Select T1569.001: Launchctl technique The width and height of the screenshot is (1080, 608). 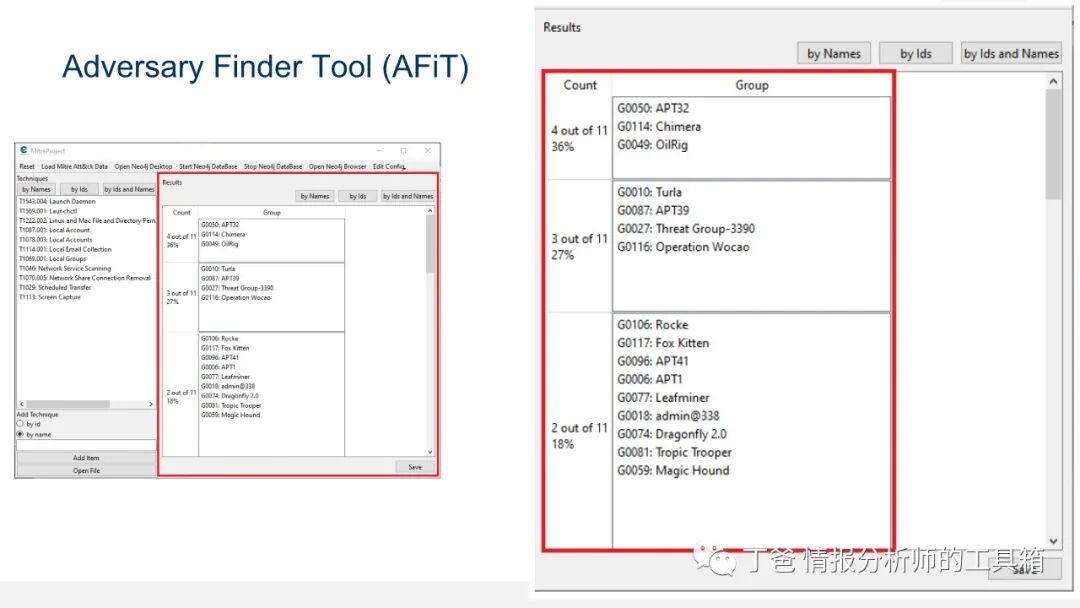[48, 211]
